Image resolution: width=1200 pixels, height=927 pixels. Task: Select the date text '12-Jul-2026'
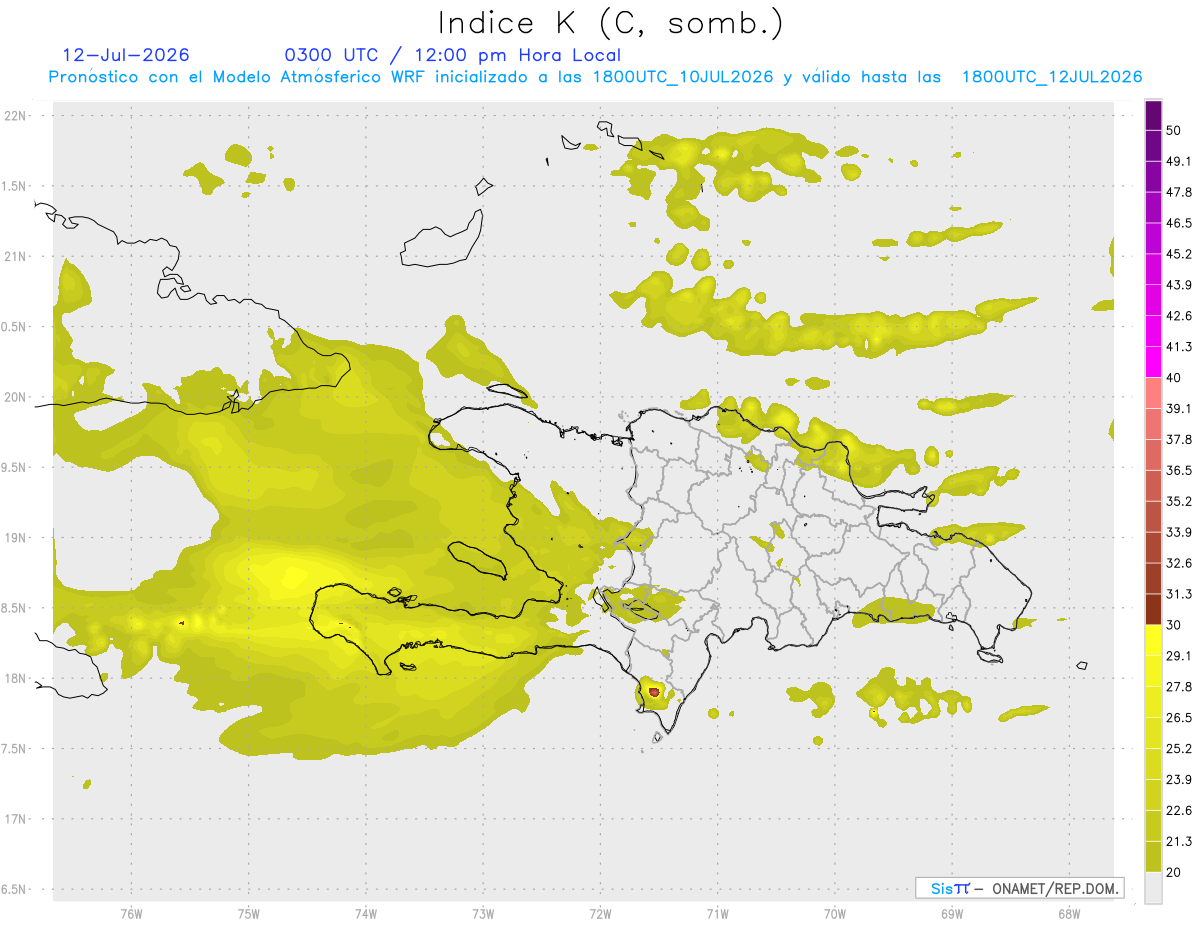tap(126, 55)
